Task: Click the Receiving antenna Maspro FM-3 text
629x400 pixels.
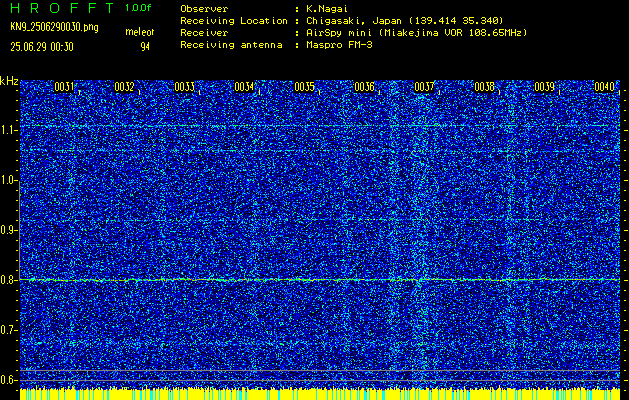Action: [x=339, y=45]
